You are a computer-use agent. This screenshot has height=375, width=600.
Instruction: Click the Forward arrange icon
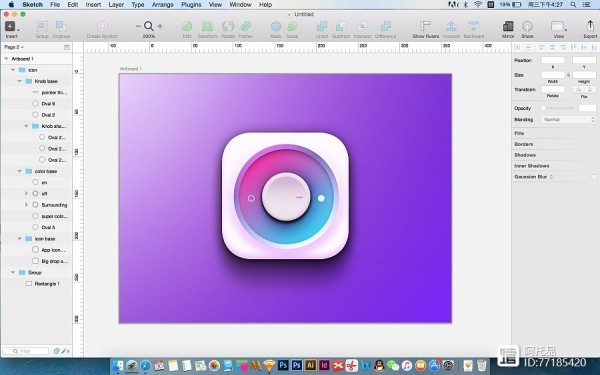[x=451, y=26]
